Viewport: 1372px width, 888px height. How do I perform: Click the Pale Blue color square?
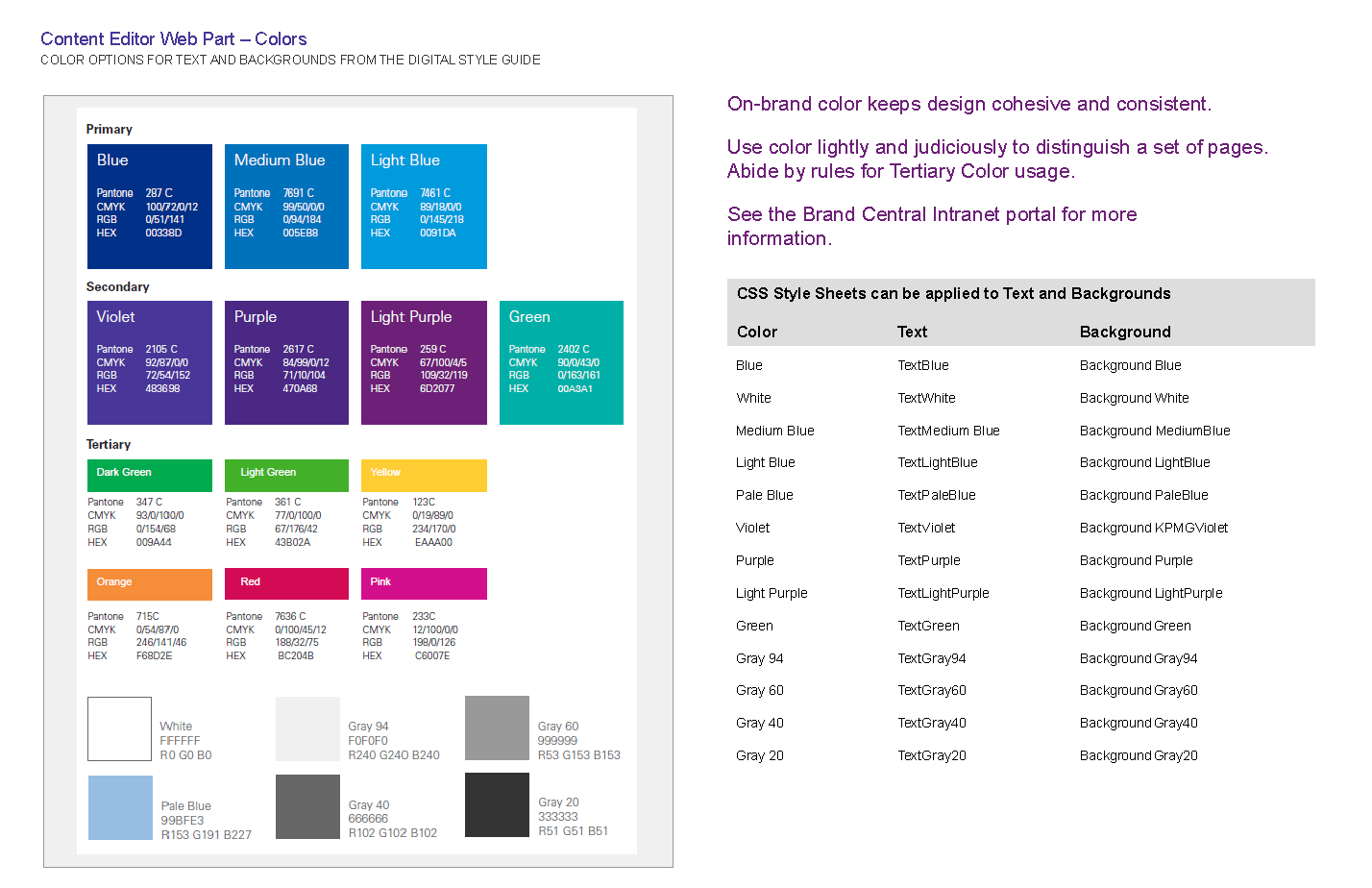pos(120,808)
